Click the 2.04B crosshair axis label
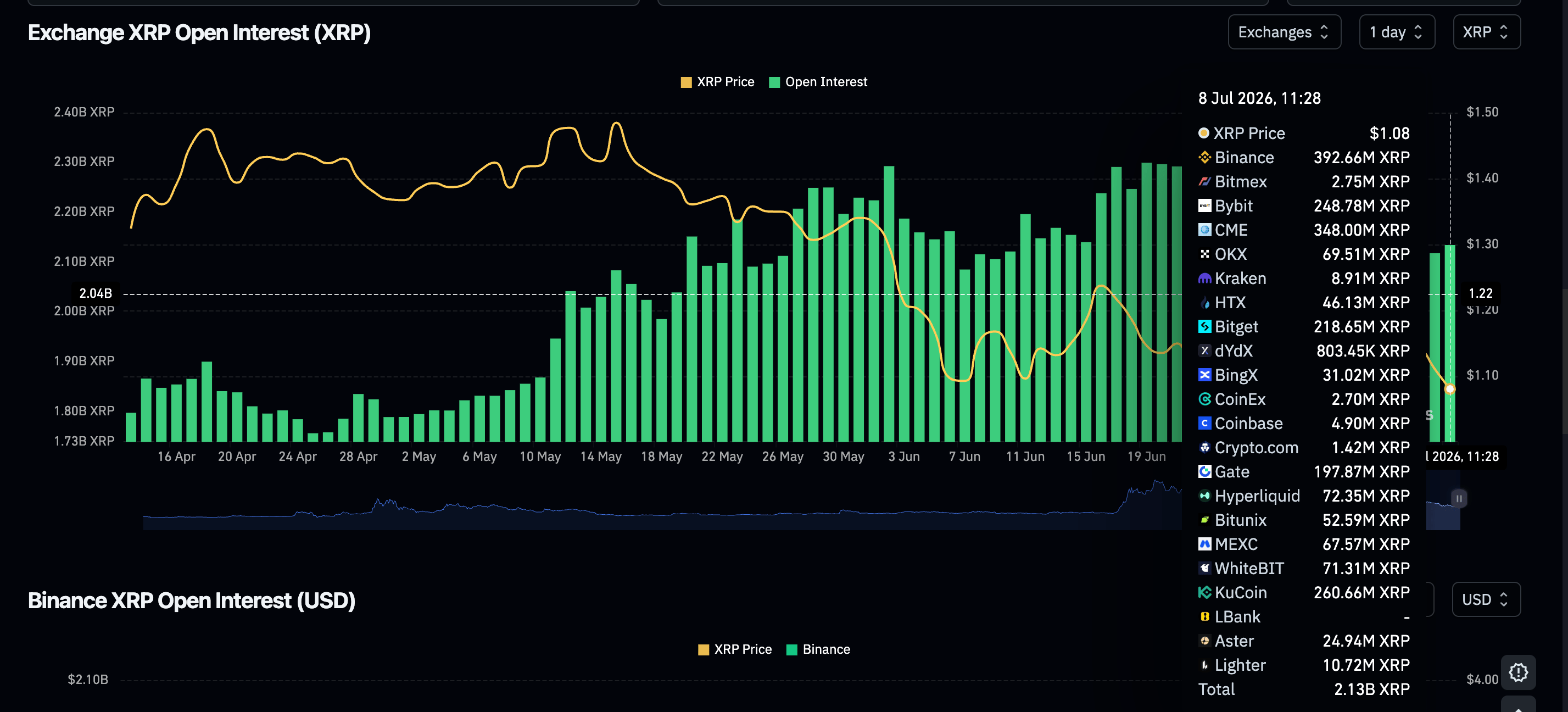This screenshot has height=712, width=1568. 96,293
